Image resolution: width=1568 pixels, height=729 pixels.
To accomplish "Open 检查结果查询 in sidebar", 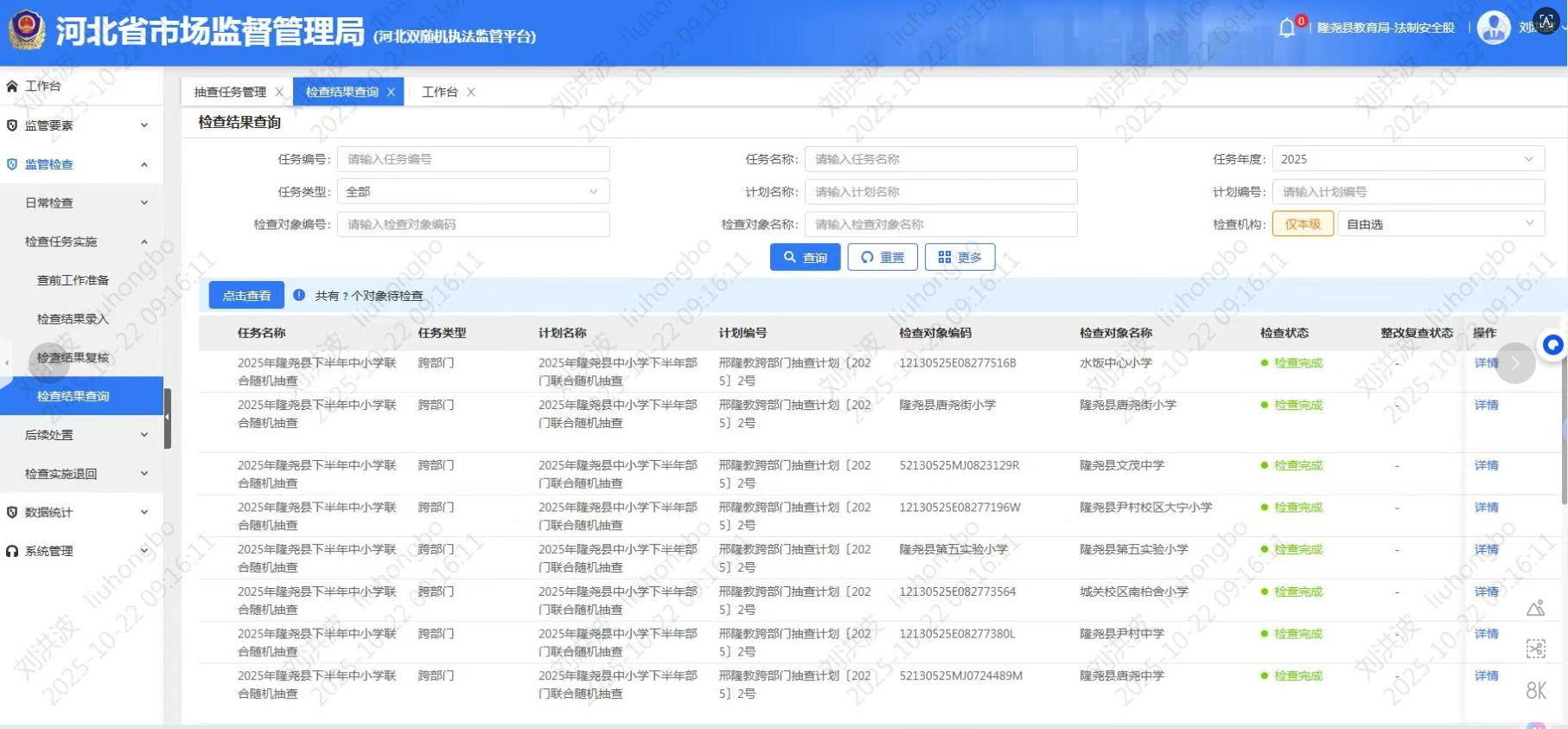I will (x=81, y=396).
